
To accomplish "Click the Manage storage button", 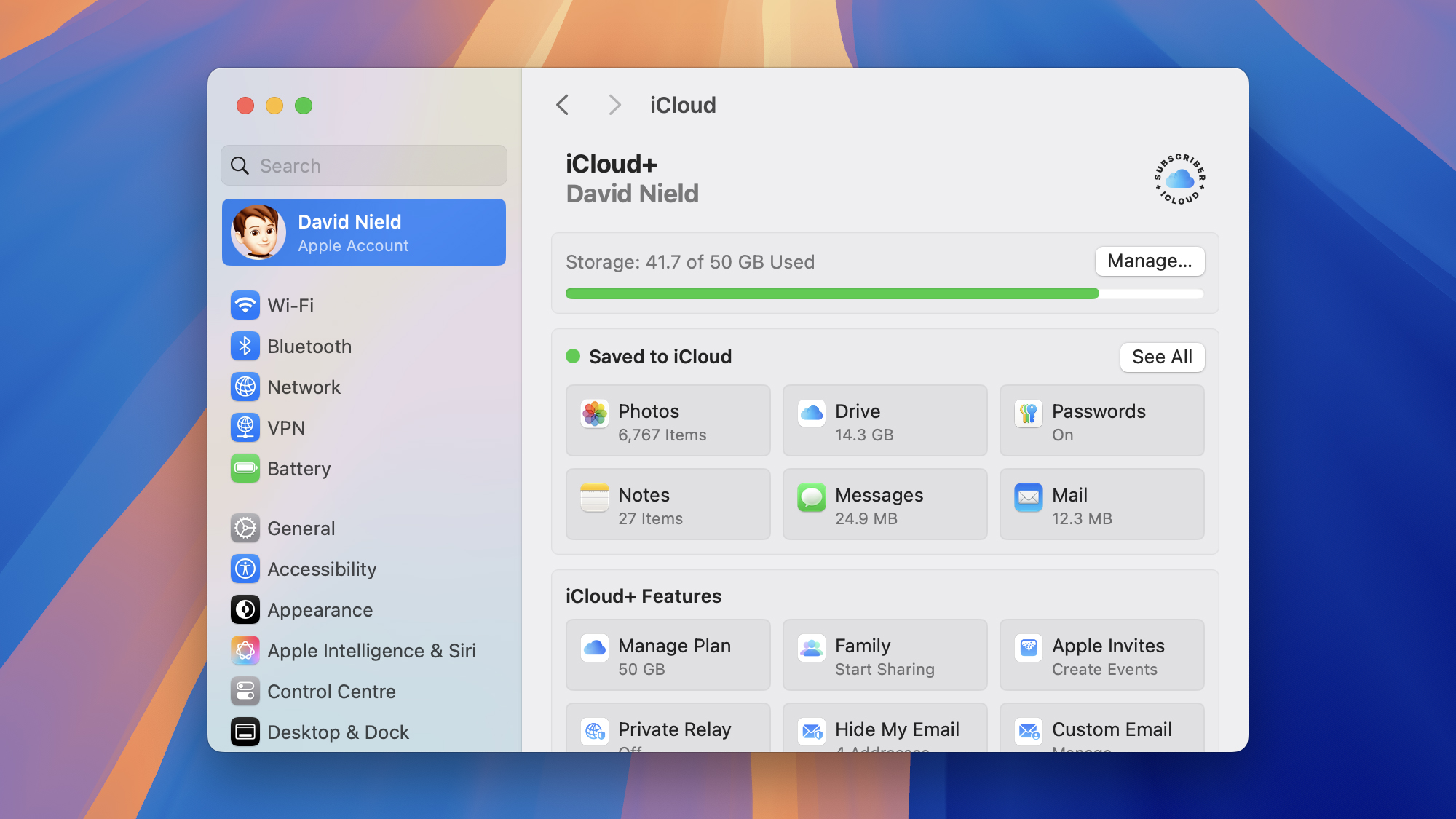I will [x=1149, y=261].
